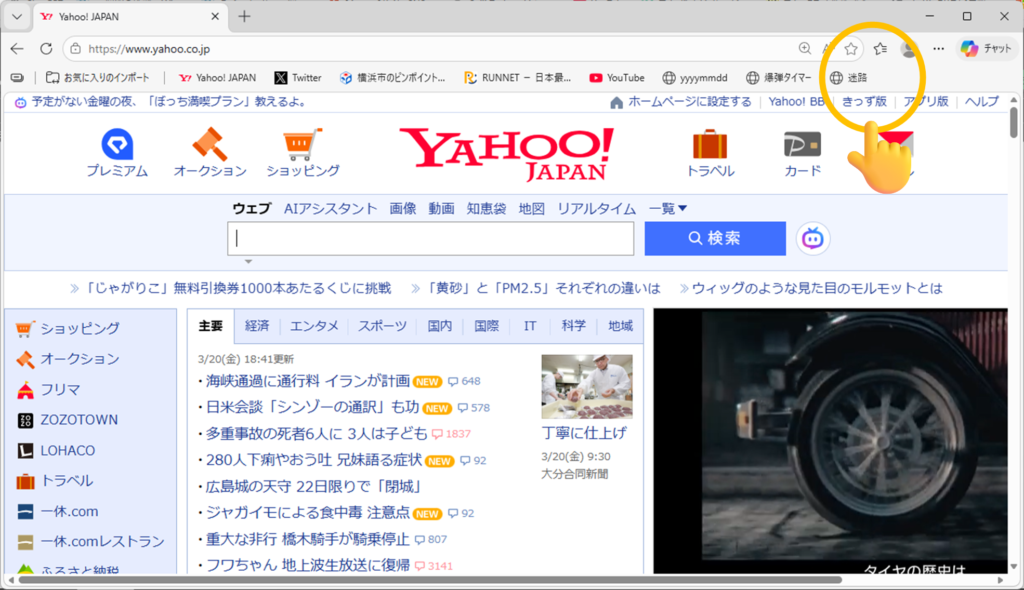Open the browser tab list chevron
Viewport: 1024px width, 590px height.
tap(16, 17)
